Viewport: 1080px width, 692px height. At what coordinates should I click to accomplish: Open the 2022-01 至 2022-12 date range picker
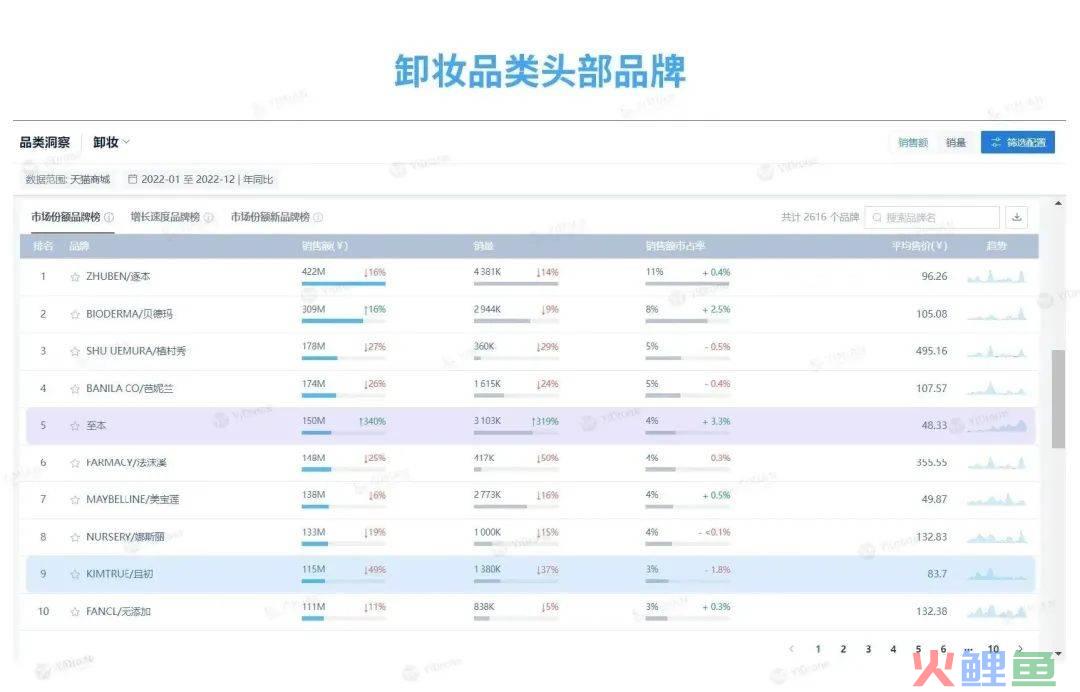200,179
